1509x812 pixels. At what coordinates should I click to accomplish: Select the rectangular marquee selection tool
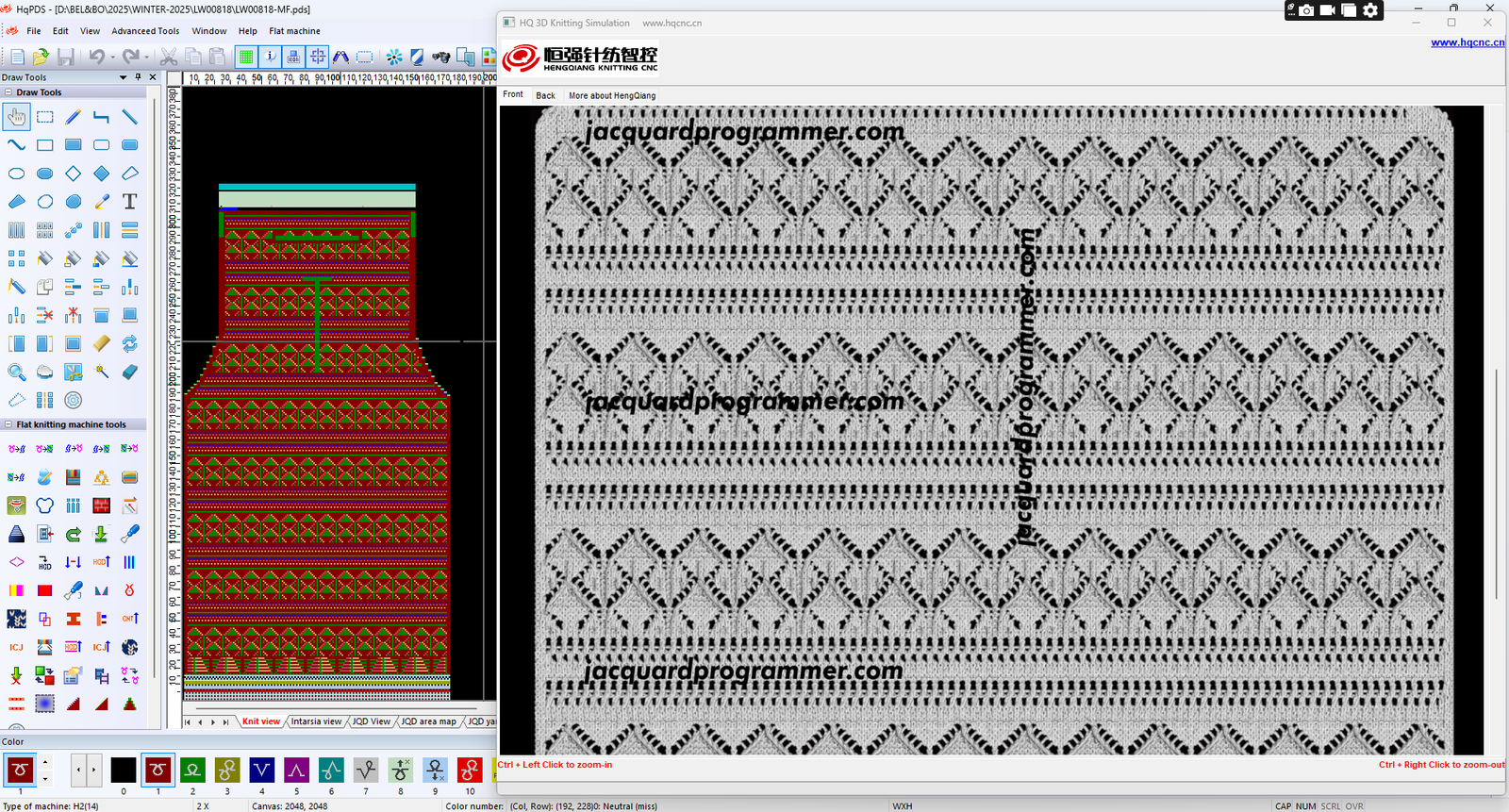[x=45, y=117]
